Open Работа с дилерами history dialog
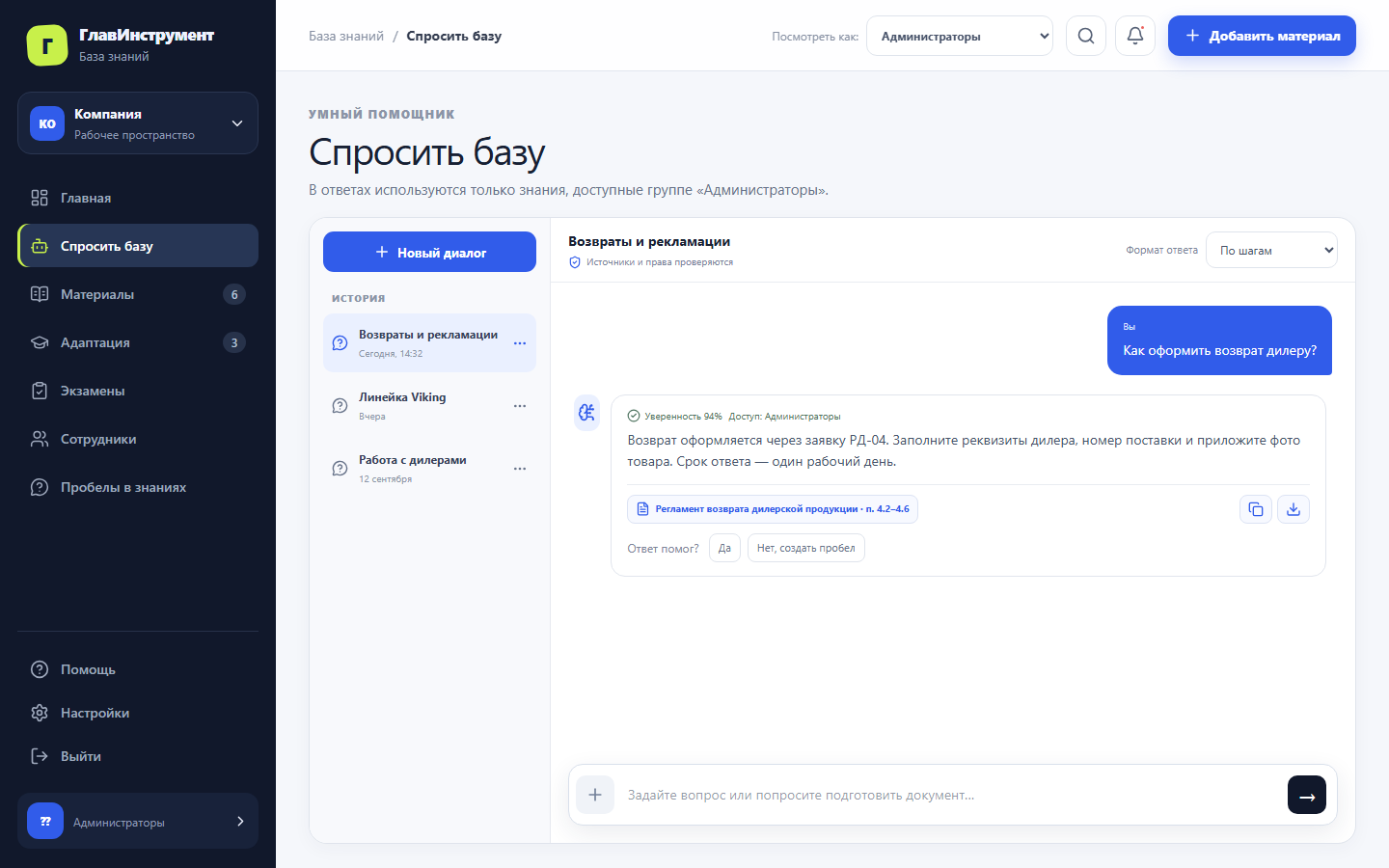Image resolution: width=1389 pixels, height=868 pixels. pos(429,469)
